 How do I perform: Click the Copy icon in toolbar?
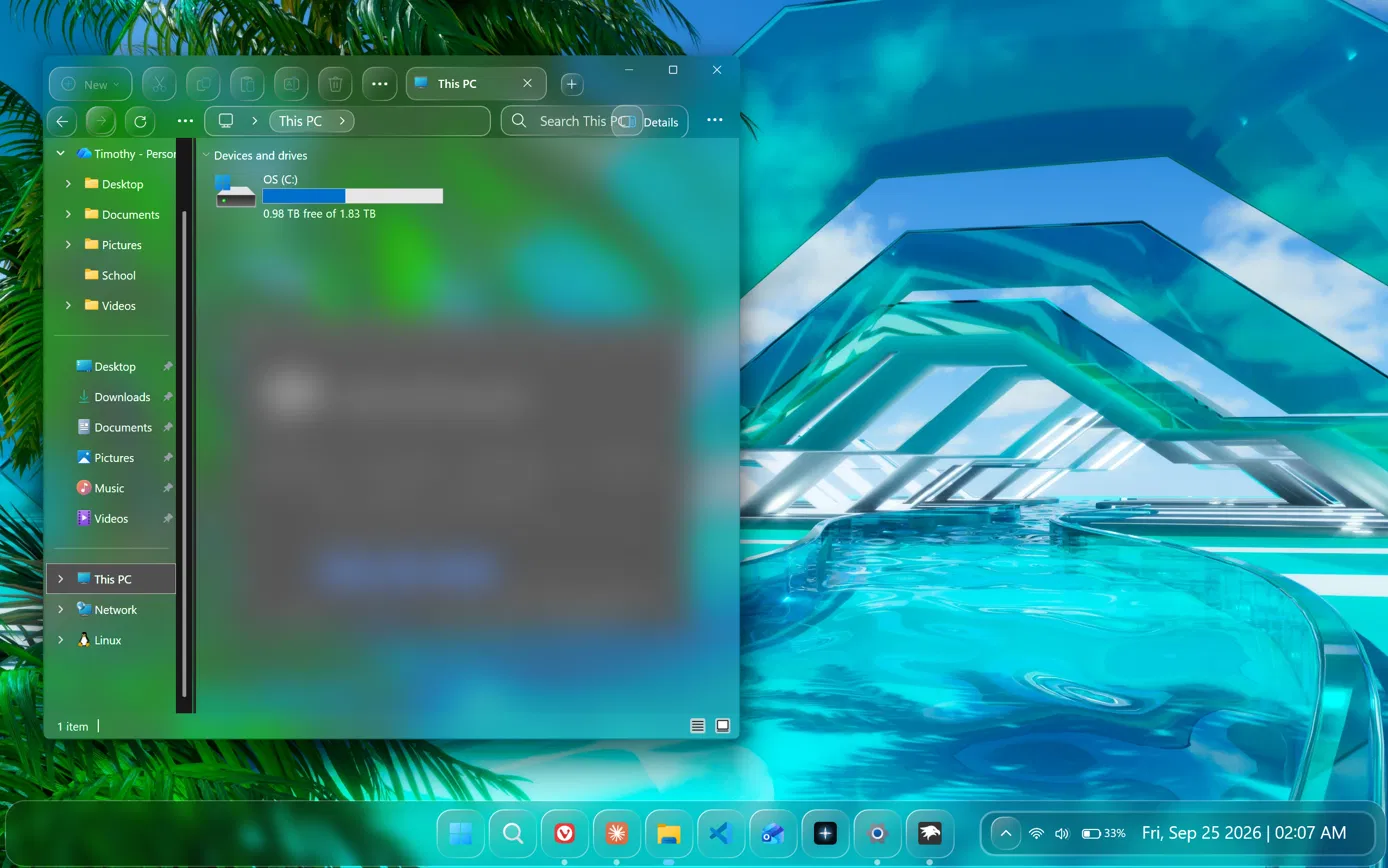204,84
